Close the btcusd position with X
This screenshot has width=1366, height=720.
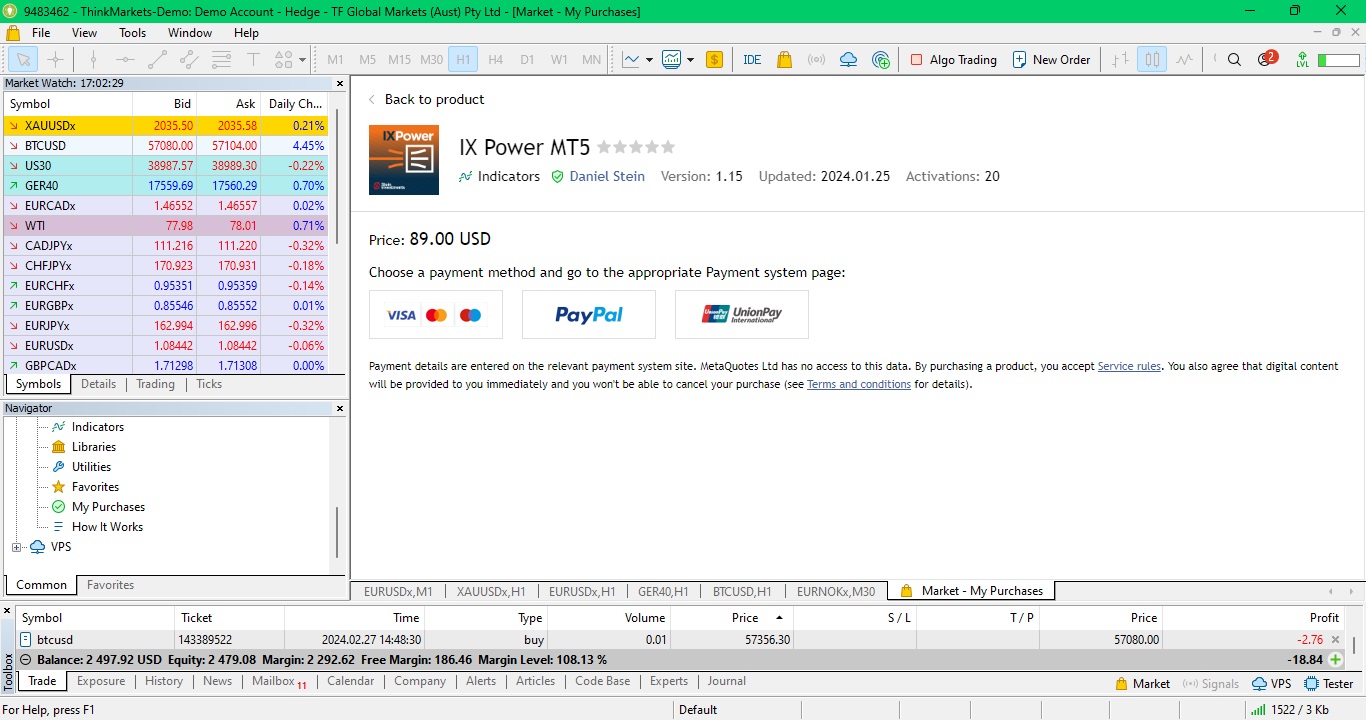click(x=1335, y=640)
